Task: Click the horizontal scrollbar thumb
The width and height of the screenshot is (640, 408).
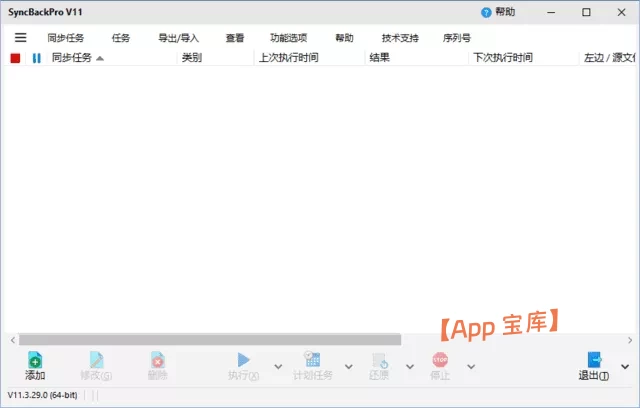Action: pyautogui.click(x=210, y=339)
